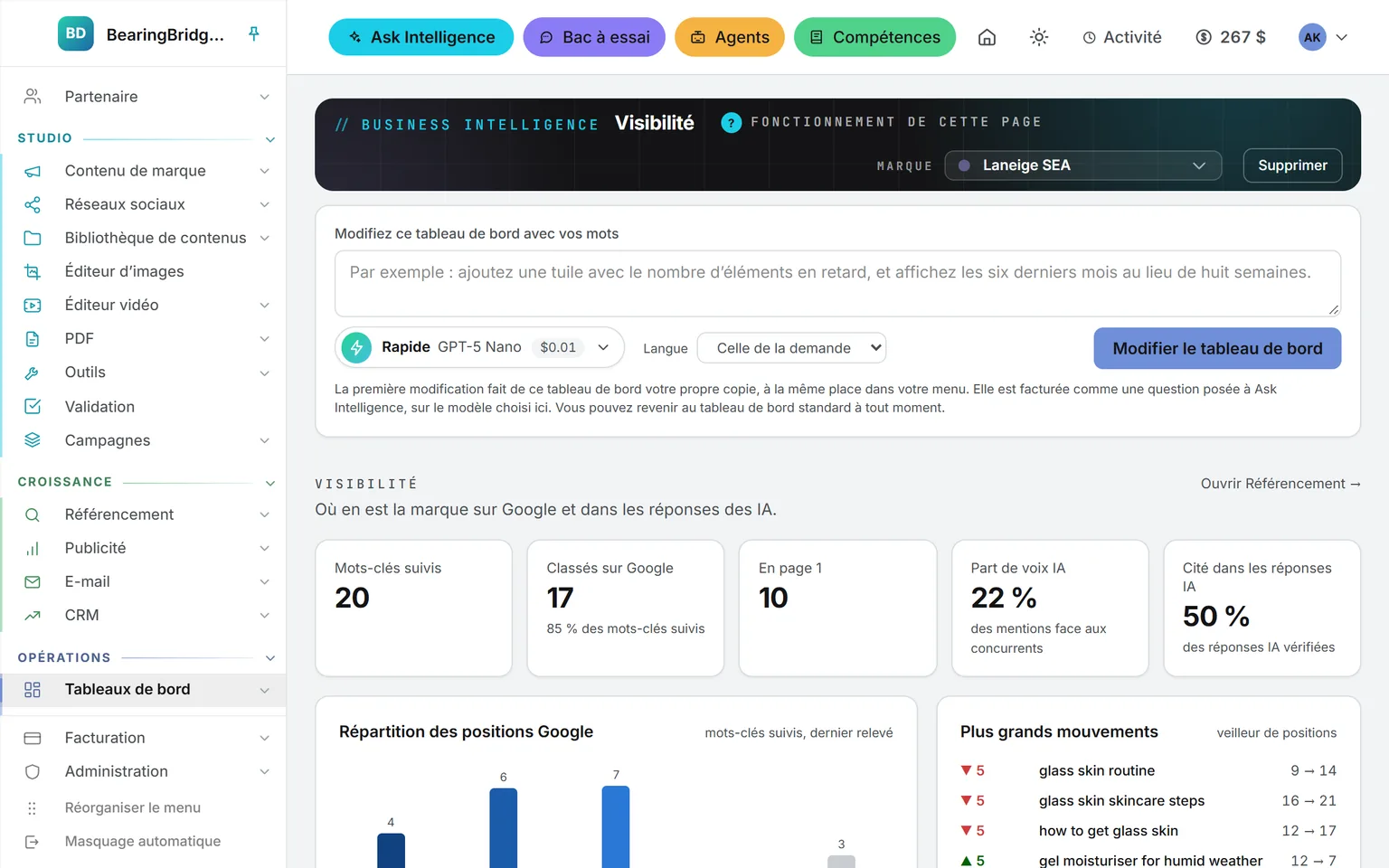Open the Rapide GPT-5 Nano model selector
1389x868 pixels.
(479, 347)
